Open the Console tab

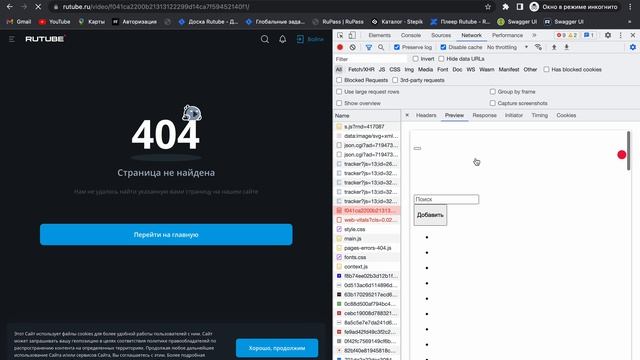[411, 36]
